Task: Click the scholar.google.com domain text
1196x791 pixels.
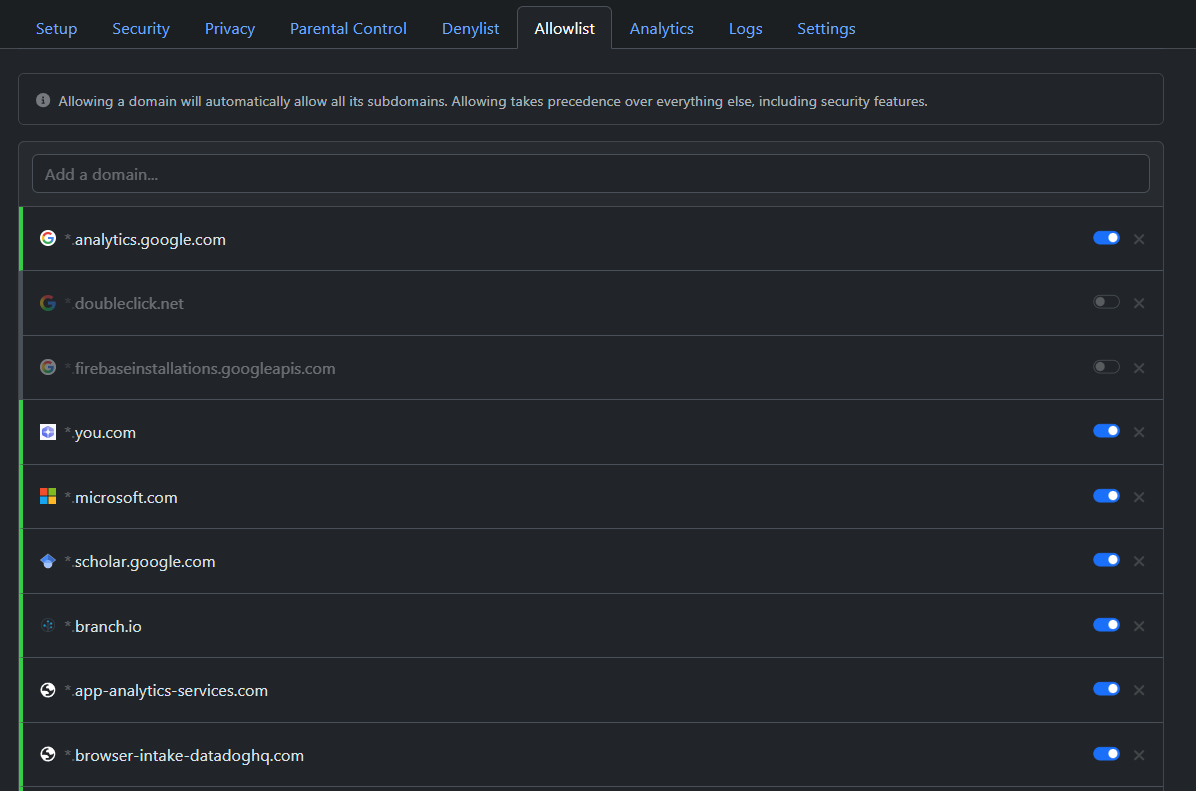Action: (x=144, y=561)
